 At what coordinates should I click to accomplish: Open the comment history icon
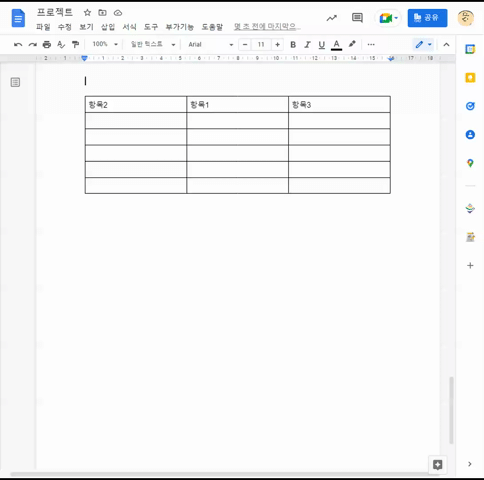(x=357, y=18)
